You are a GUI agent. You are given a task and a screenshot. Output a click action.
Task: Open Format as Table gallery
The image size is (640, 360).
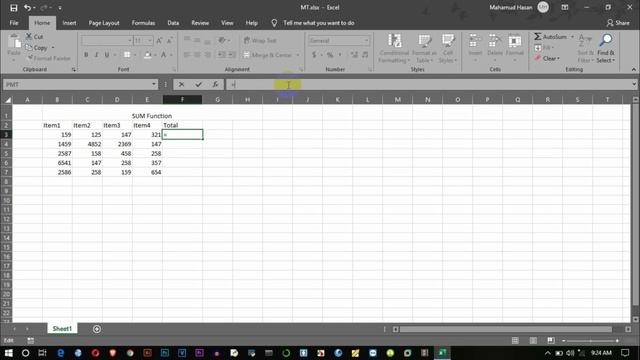coord(424,49)
